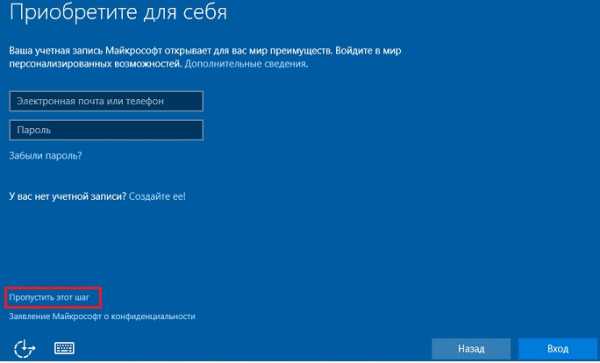Image resolution: width=600 pixels, height=363 pixels.
Task: Open the Ease of Access icon
Action: click(x=24, y=348)
